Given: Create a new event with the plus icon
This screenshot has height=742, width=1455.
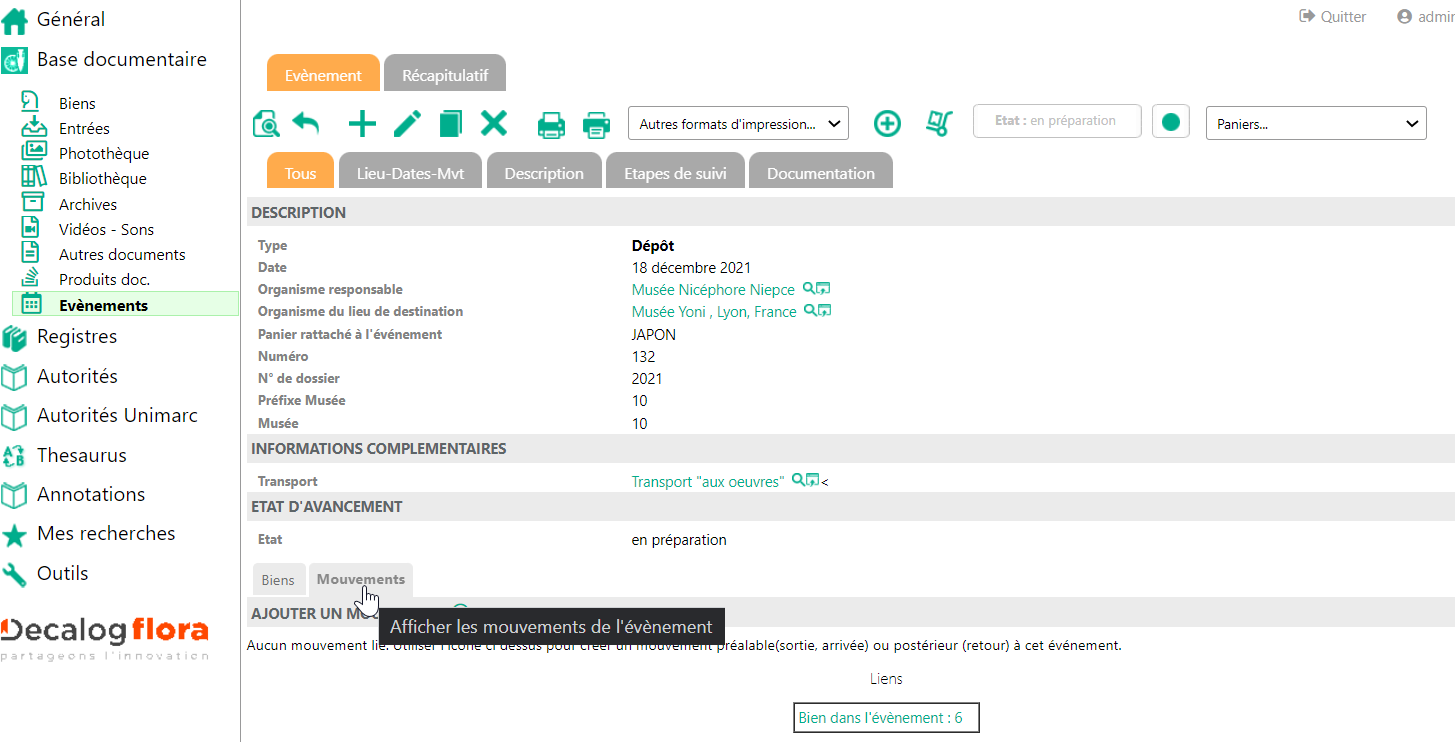Looking at the screenshot, I should pos(362,124).
